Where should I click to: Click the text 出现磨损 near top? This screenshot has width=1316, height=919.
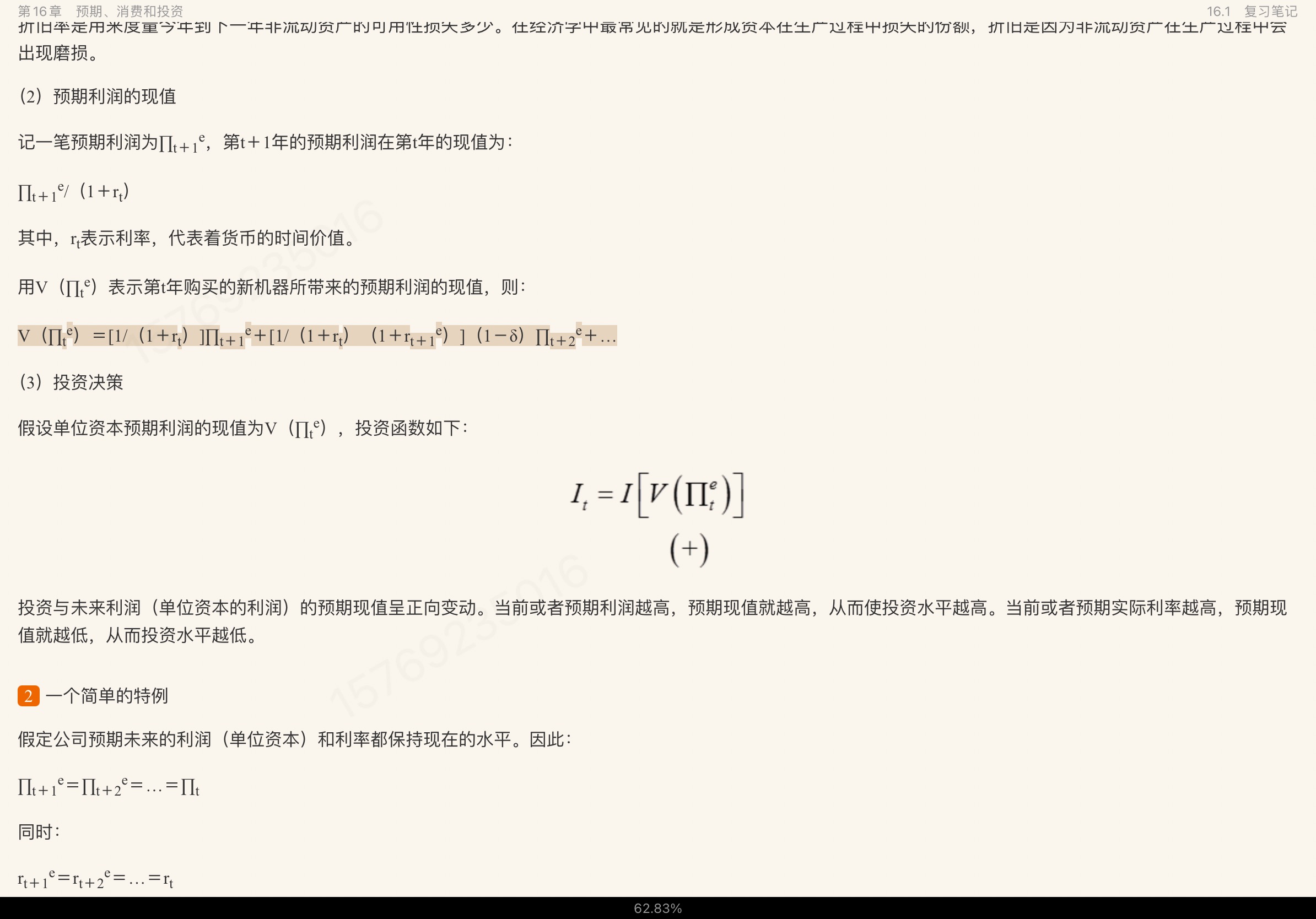[58, 53]
